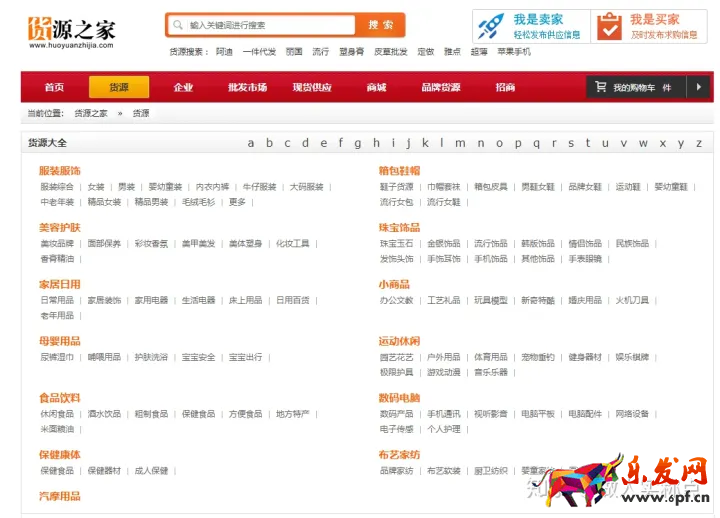
Task: Switch to the 批发市场 navigation tab
Action: 247,87
